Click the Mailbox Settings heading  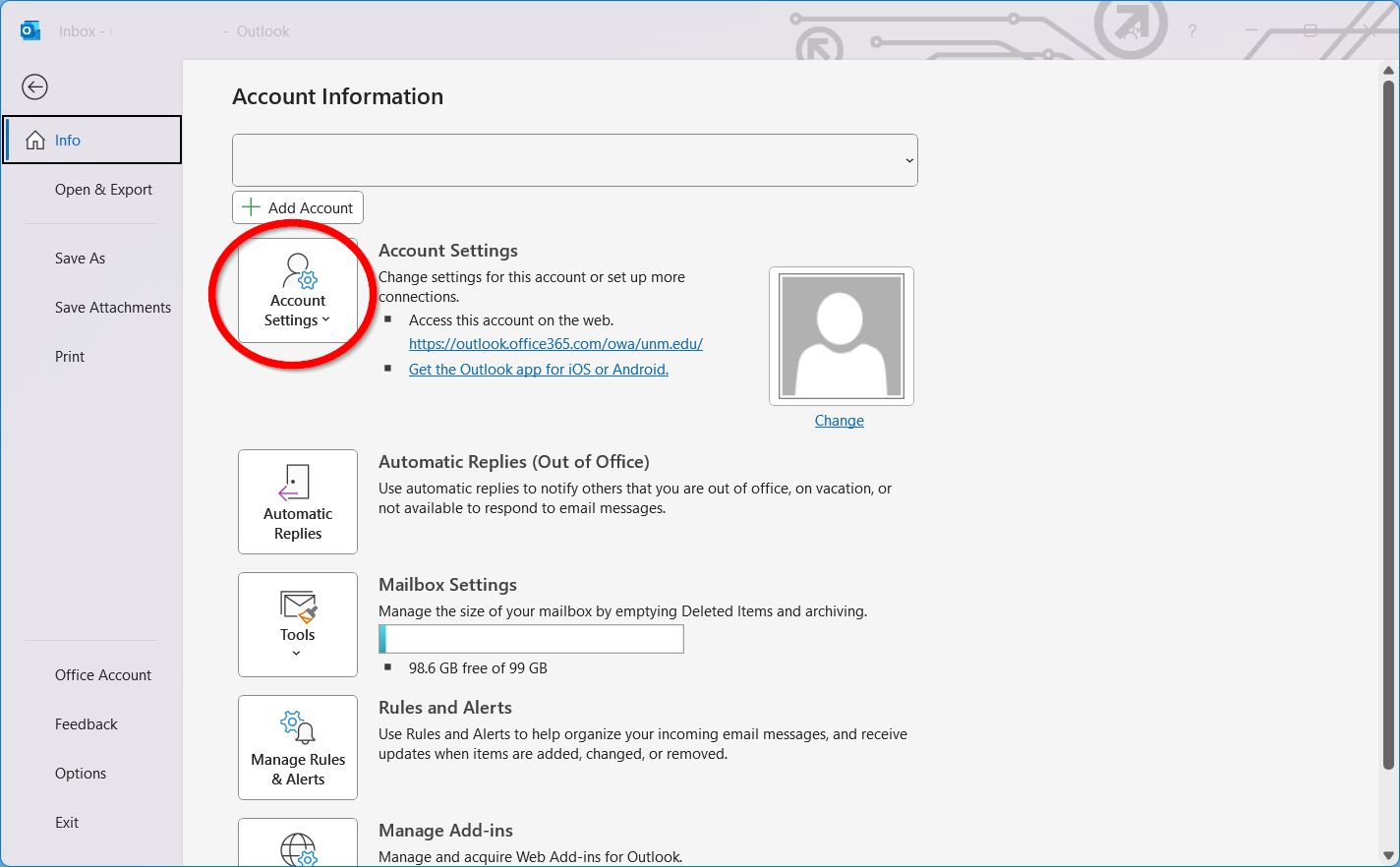(x=447, y=585)
